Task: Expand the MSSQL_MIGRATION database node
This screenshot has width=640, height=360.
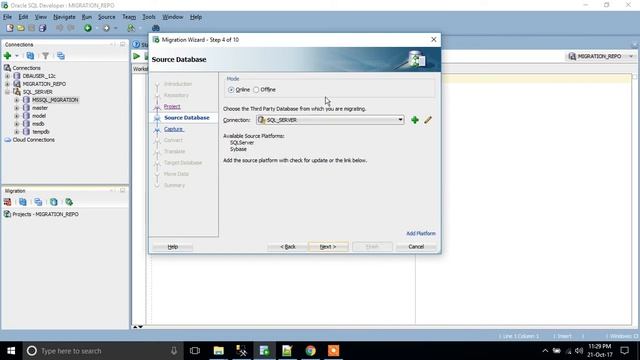Action: 17,100
